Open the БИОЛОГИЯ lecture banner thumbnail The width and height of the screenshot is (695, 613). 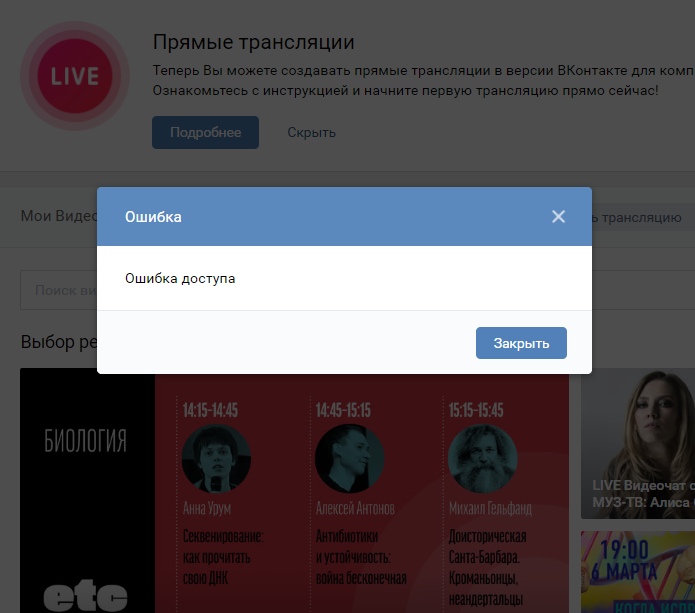coord(294,490)
